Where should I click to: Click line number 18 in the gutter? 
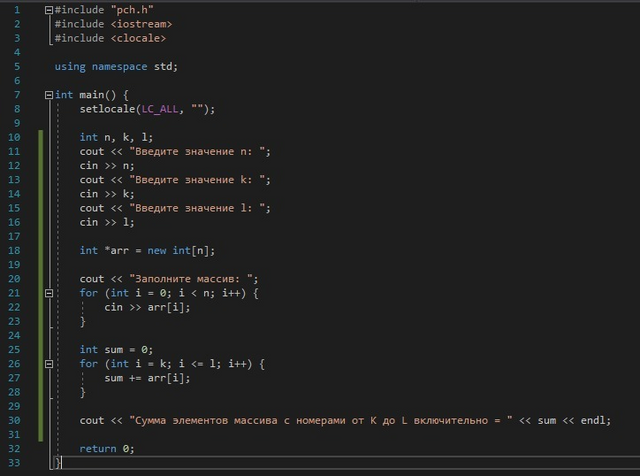point(14,251)
